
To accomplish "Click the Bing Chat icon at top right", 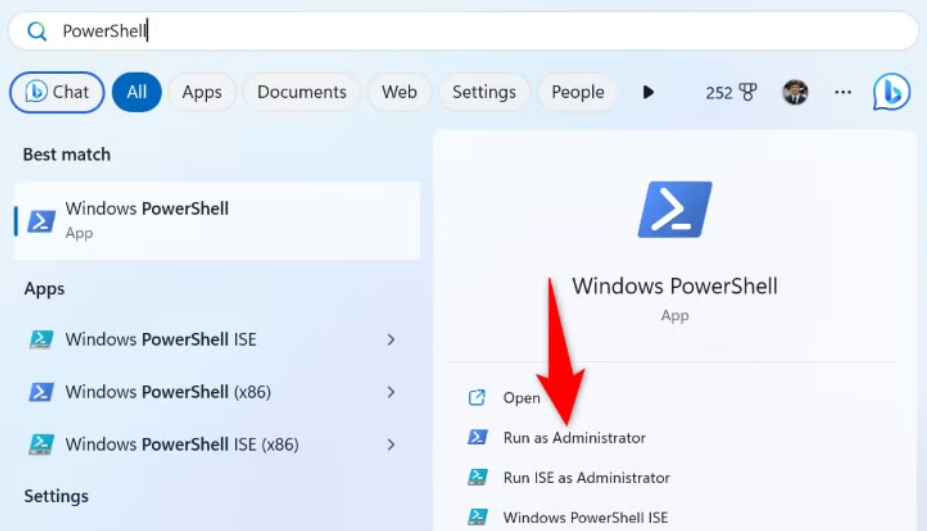I will [890, 92].
